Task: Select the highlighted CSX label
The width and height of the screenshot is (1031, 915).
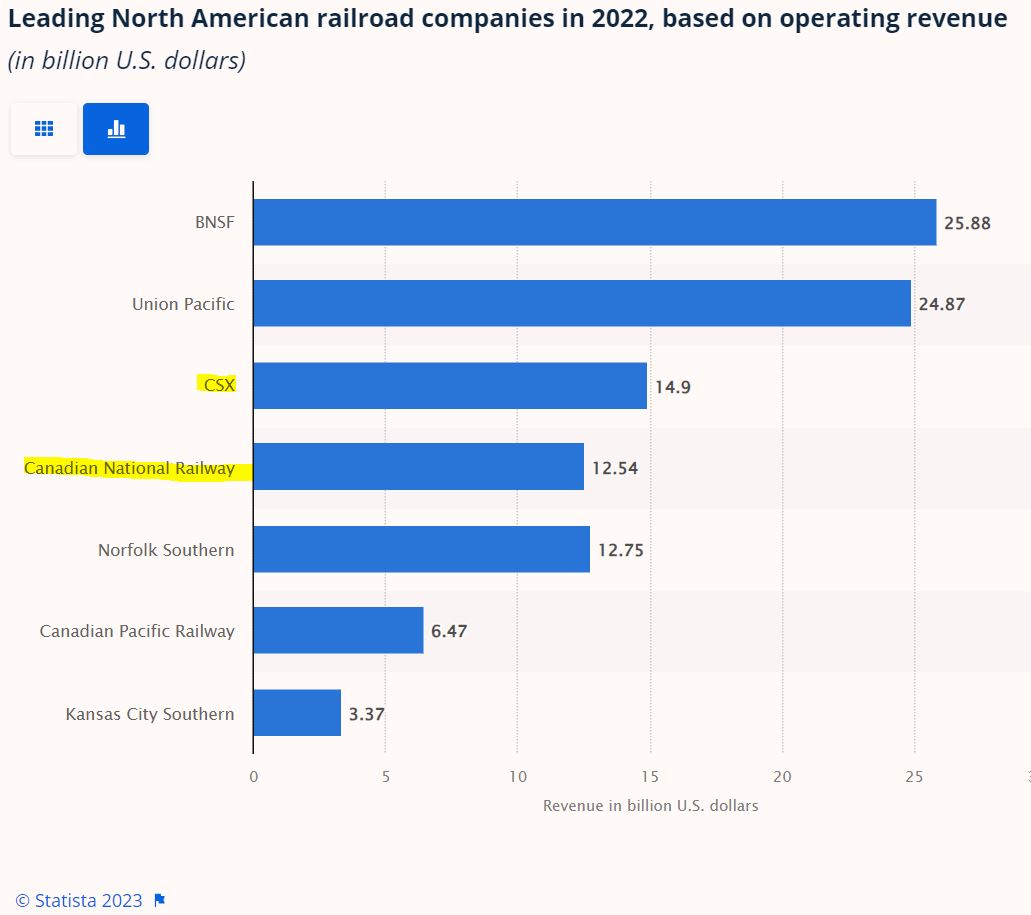Action: (219, 385)
